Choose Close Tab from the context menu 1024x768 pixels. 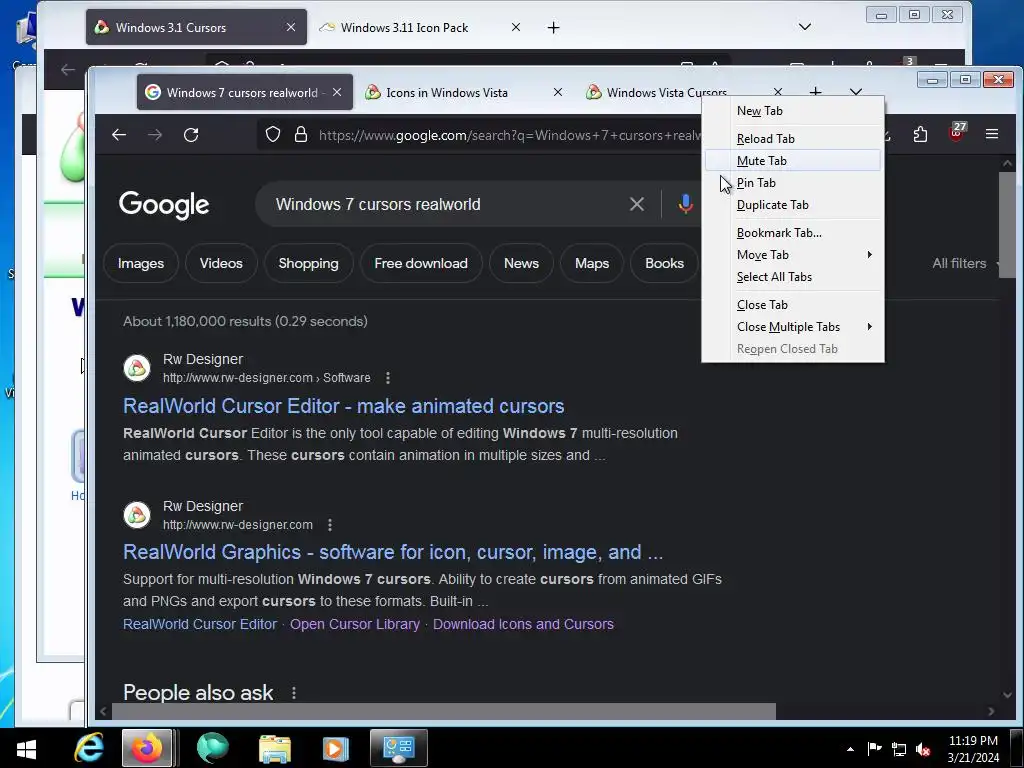793,304
